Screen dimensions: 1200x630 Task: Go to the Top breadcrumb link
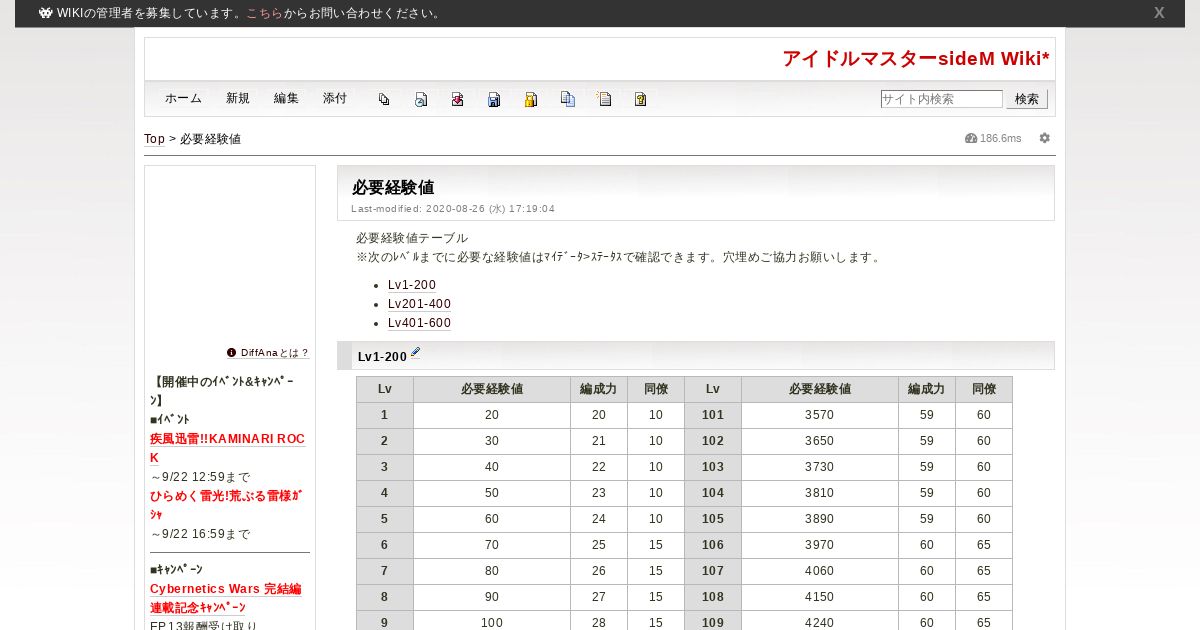154,139
